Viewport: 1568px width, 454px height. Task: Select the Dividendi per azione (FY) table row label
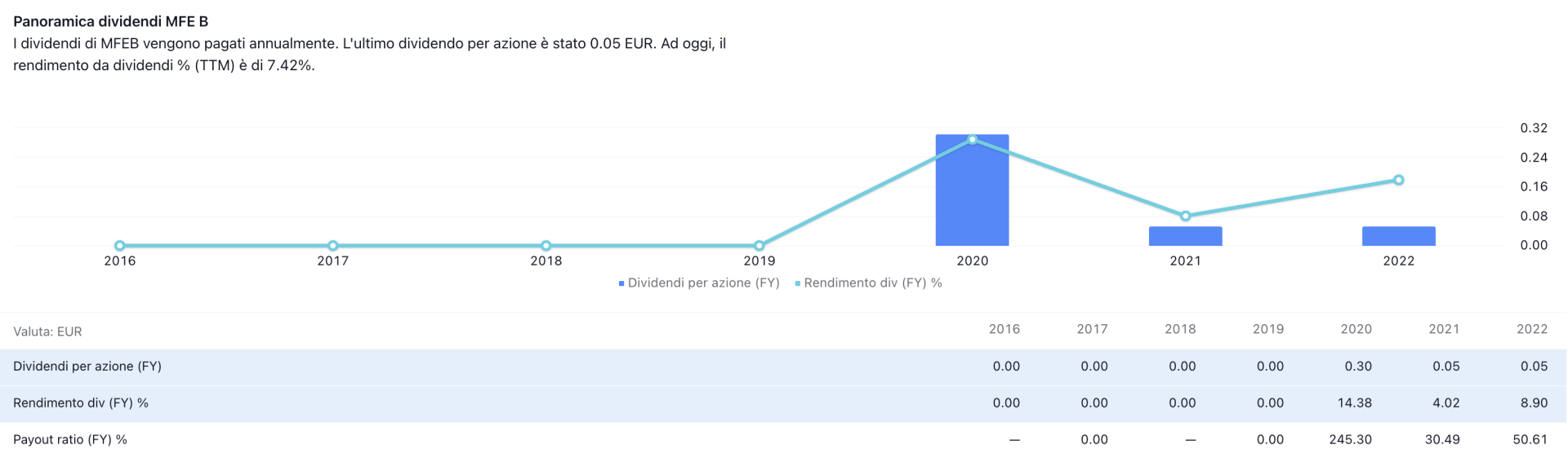87,367
